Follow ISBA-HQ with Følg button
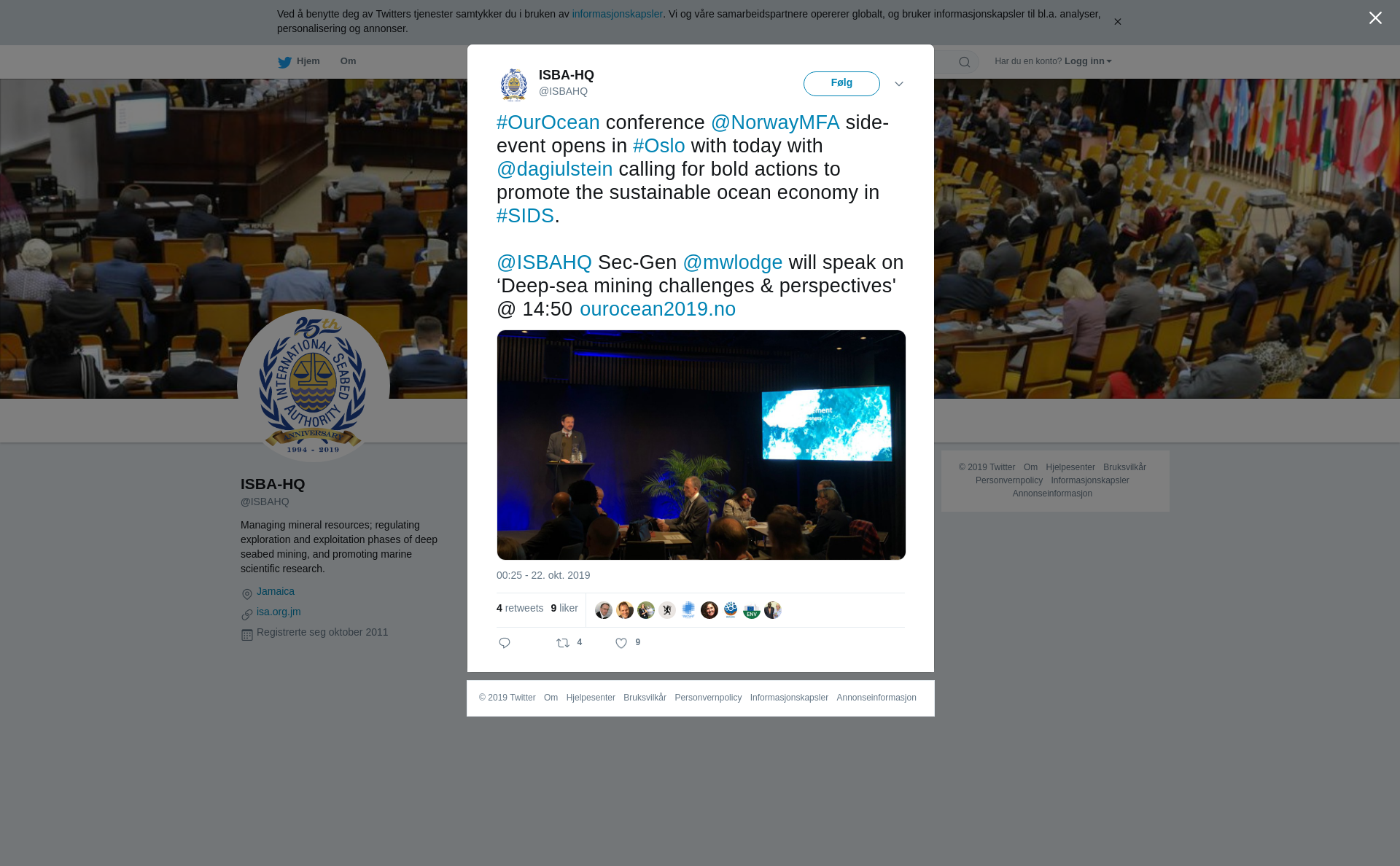 pos(841,84)
